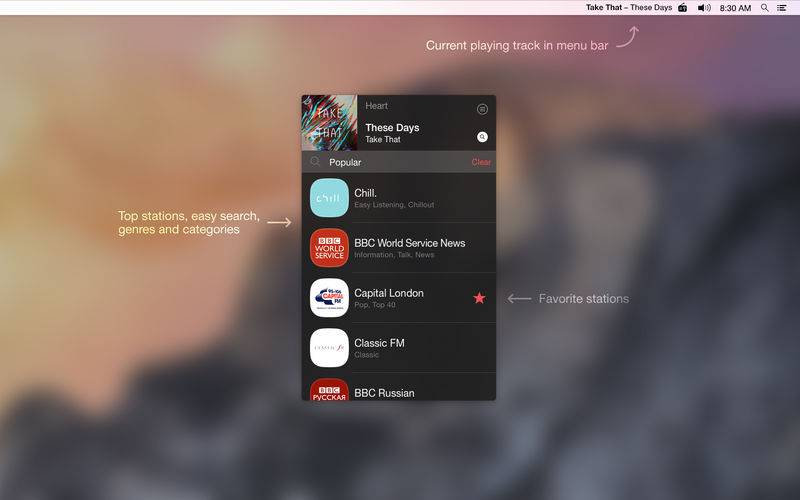The image size is (800, 500).
Task: Select the 'Capital London' station
Action: (389, 293)
